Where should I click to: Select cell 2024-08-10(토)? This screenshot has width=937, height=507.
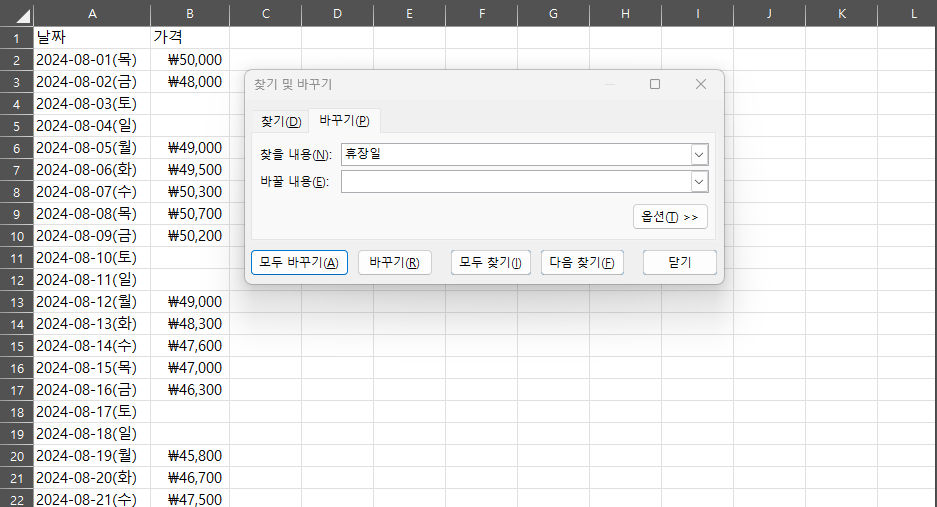pyautogui.click(x=92, y=258)
